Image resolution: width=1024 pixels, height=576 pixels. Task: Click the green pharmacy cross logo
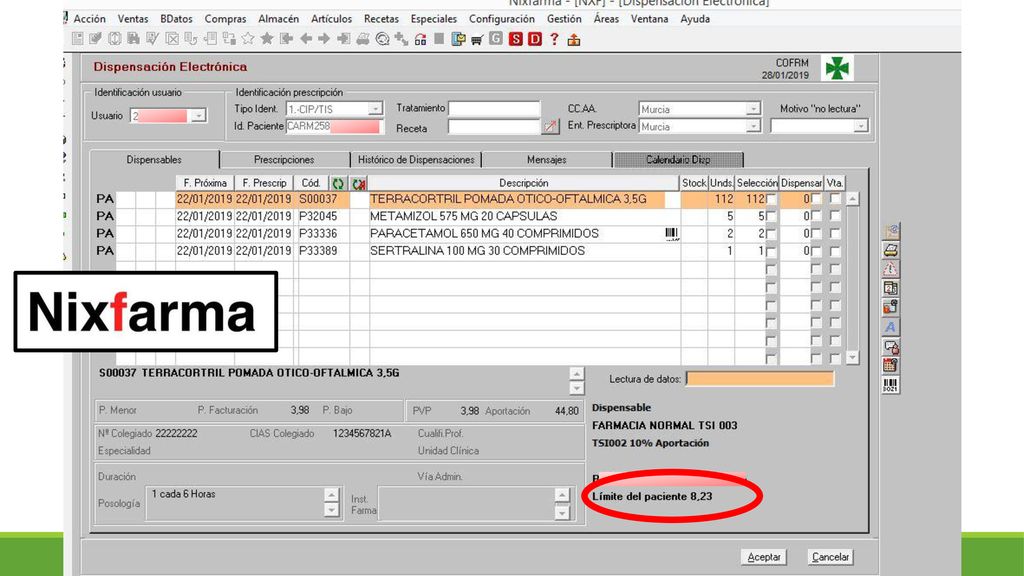click(837, 68)
